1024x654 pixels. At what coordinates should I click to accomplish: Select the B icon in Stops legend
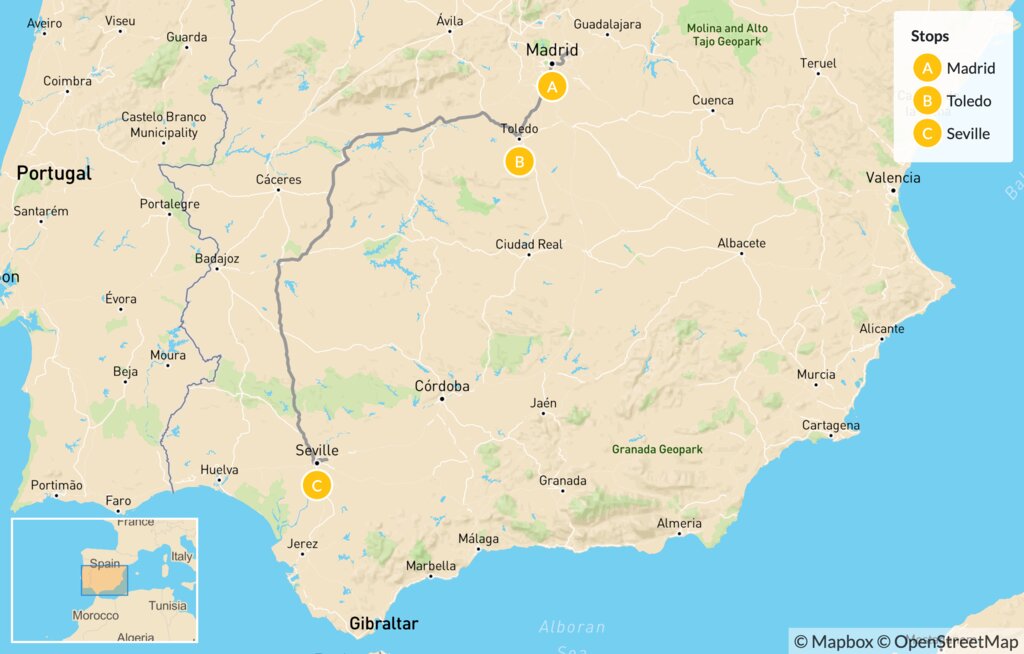927,101
